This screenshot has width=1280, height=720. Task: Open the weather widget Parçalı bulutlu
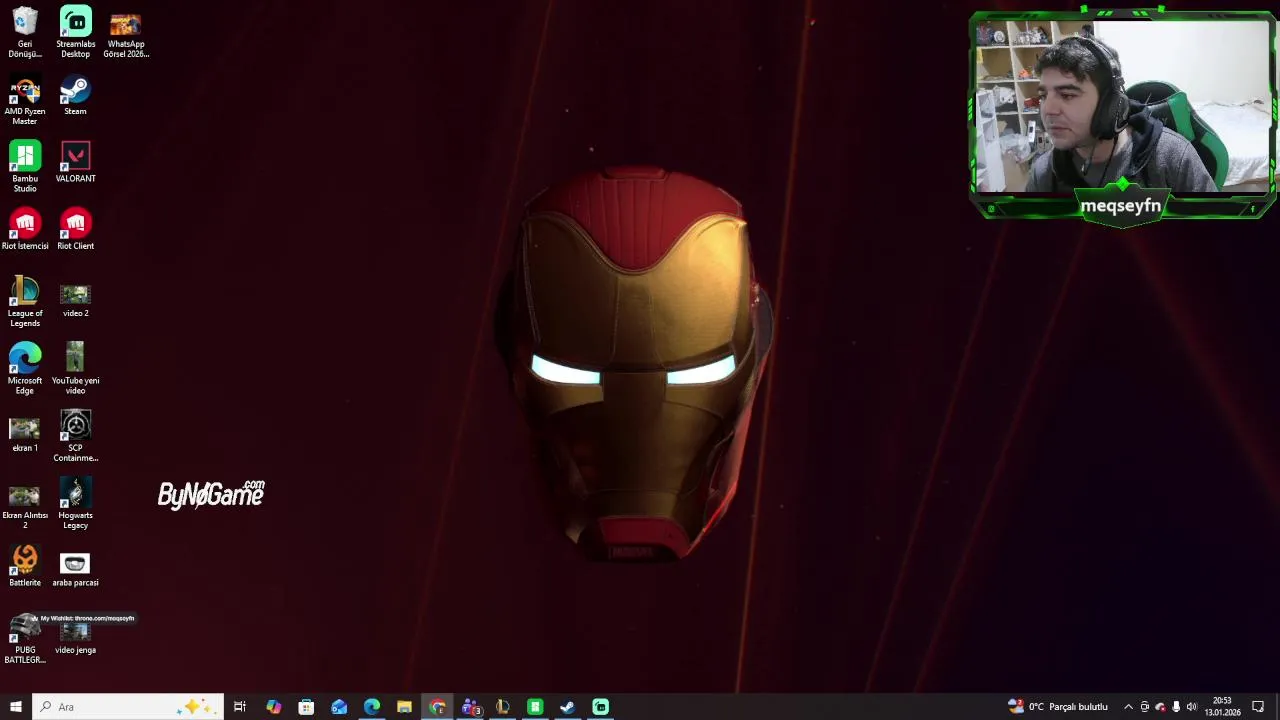click(1058, 707)
